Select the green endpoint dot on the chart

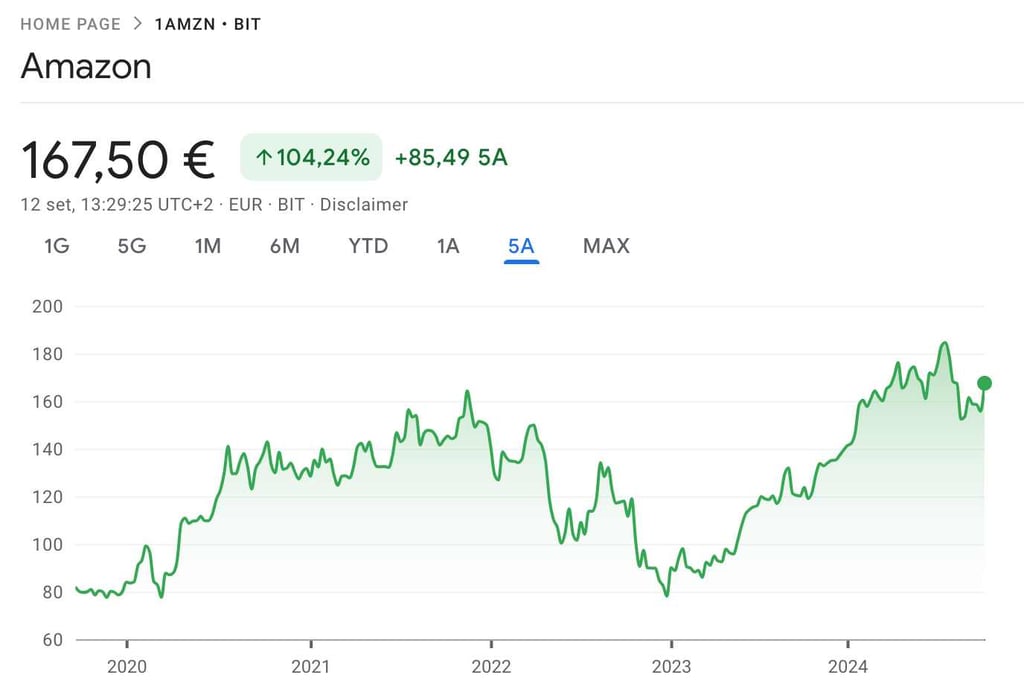click(x=987, y=381)
